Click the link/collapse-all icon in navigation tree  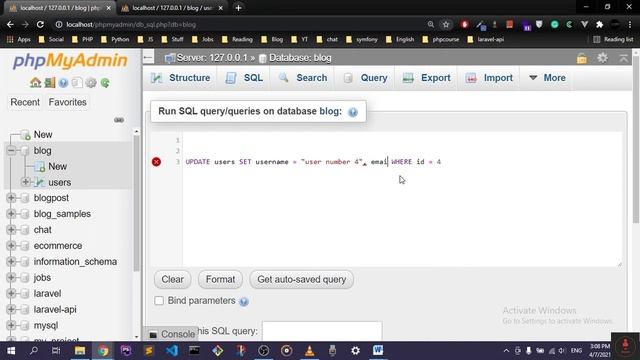point(119,120)
